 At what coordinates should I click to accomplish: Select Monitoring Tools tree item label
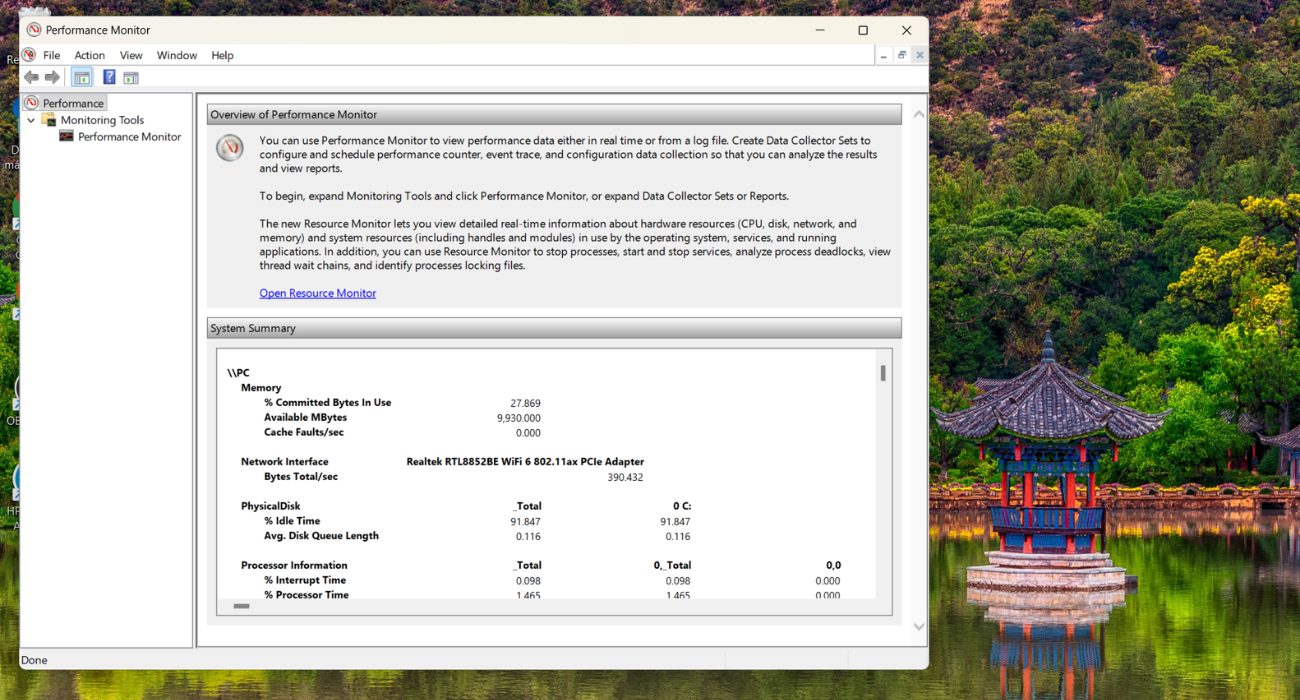(x=102, y=120)
